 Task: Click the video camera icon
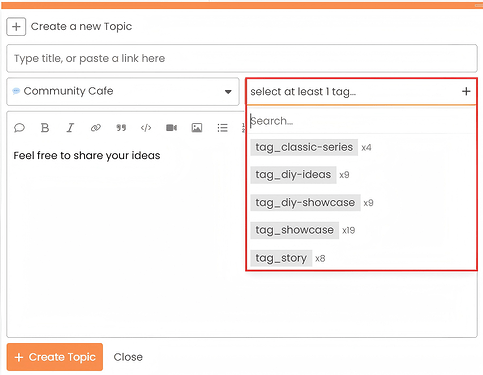click(171, 128)
